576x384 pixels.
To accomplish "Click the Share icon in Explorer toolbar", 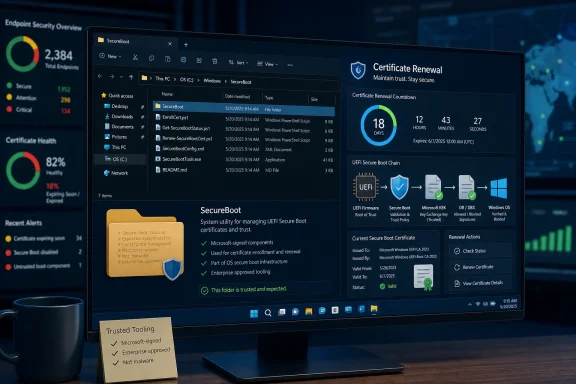I will (199, 61).
